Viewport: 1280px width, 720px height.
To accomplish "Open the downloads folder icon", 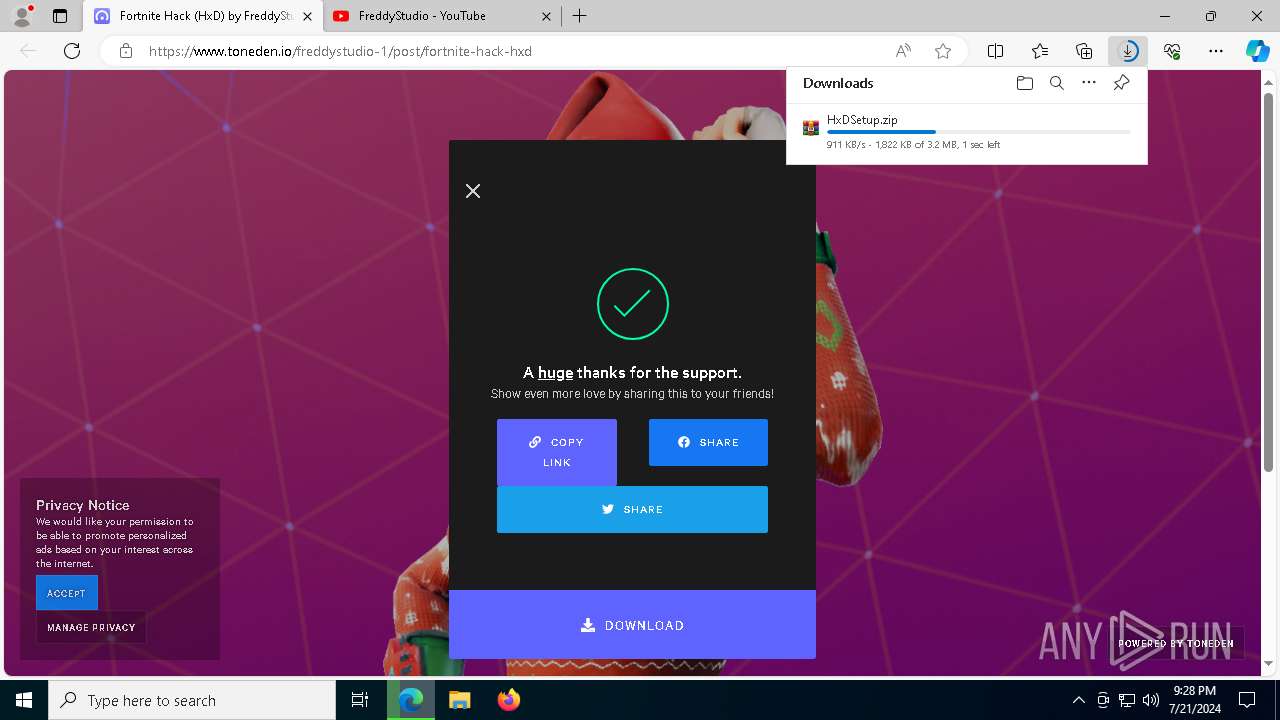I will 1024,83.
